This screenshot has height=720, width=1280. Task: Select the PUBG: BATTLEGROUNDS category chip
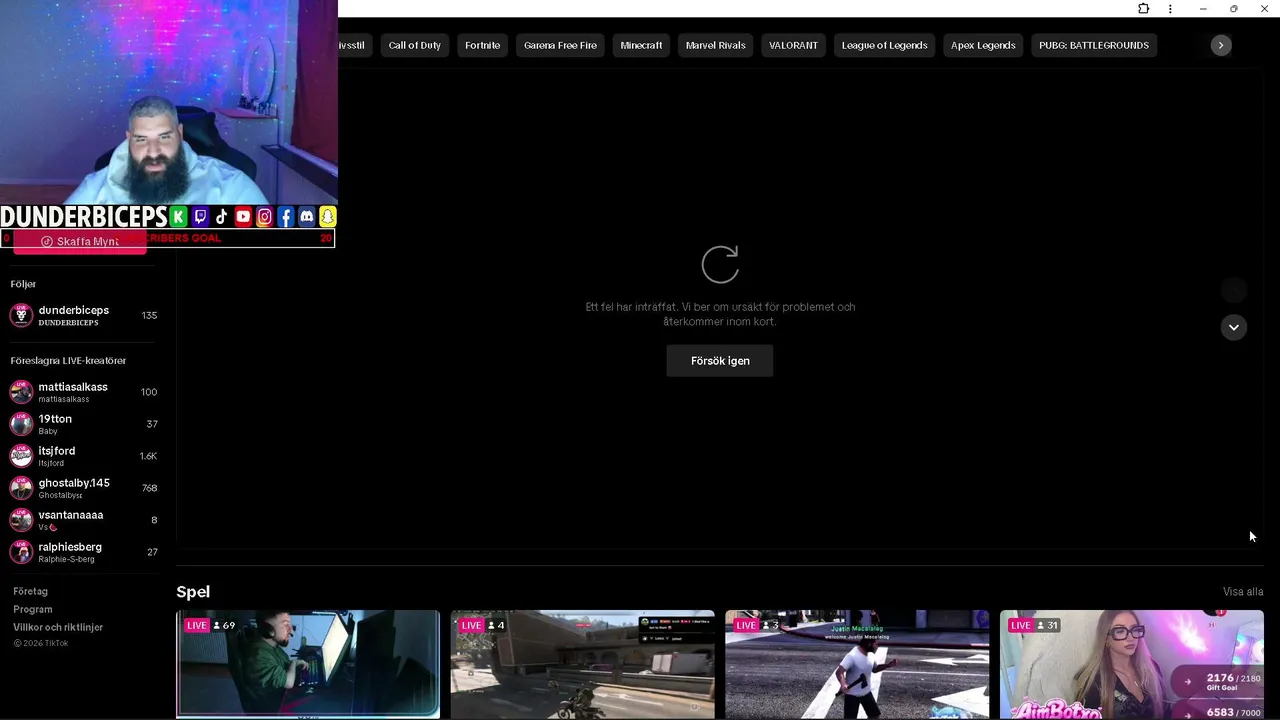click(x=1094, y=45)
